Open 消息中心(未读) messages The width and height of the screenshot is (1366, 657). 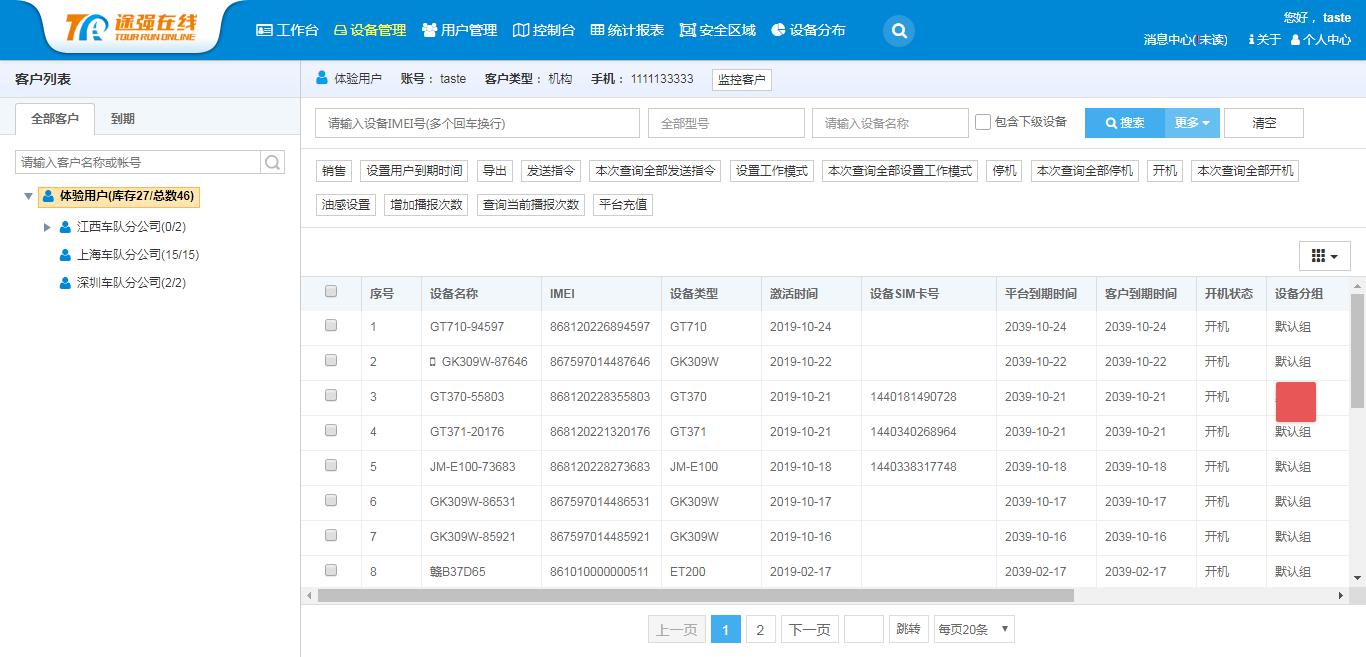click(1186, 40)
